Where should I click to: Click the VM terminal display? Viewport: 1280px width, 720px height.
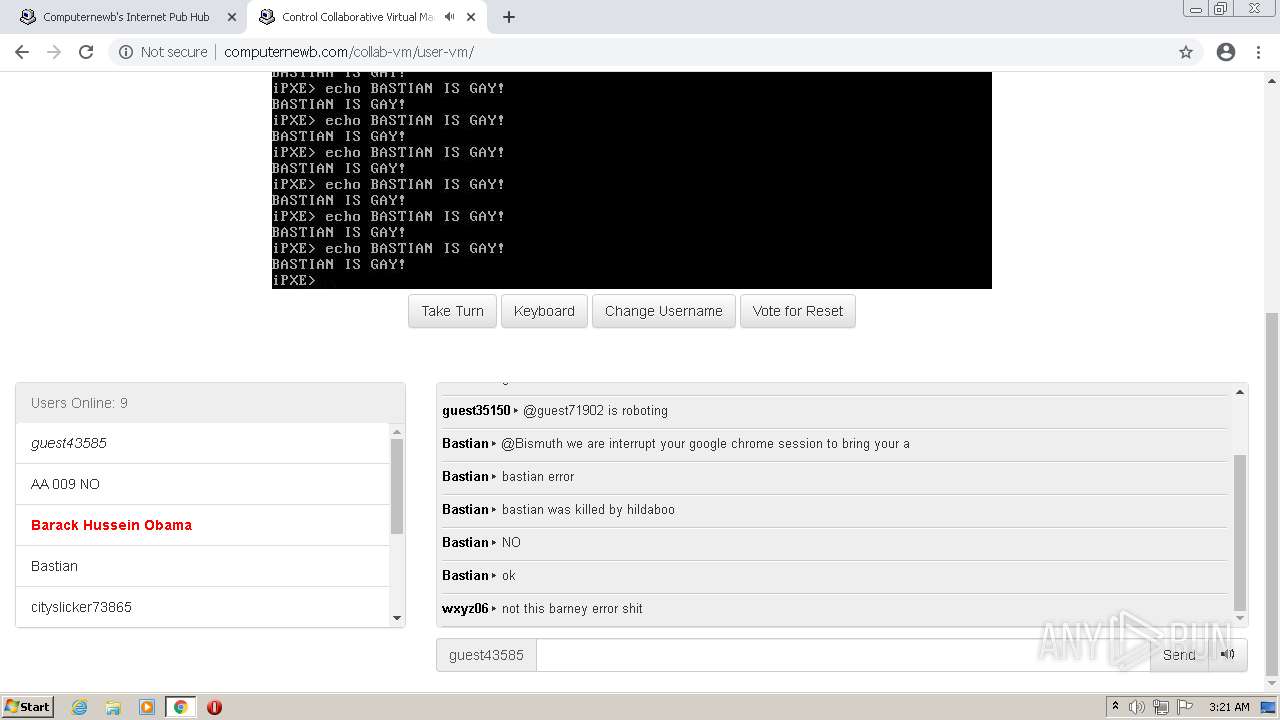pos(631,180)
